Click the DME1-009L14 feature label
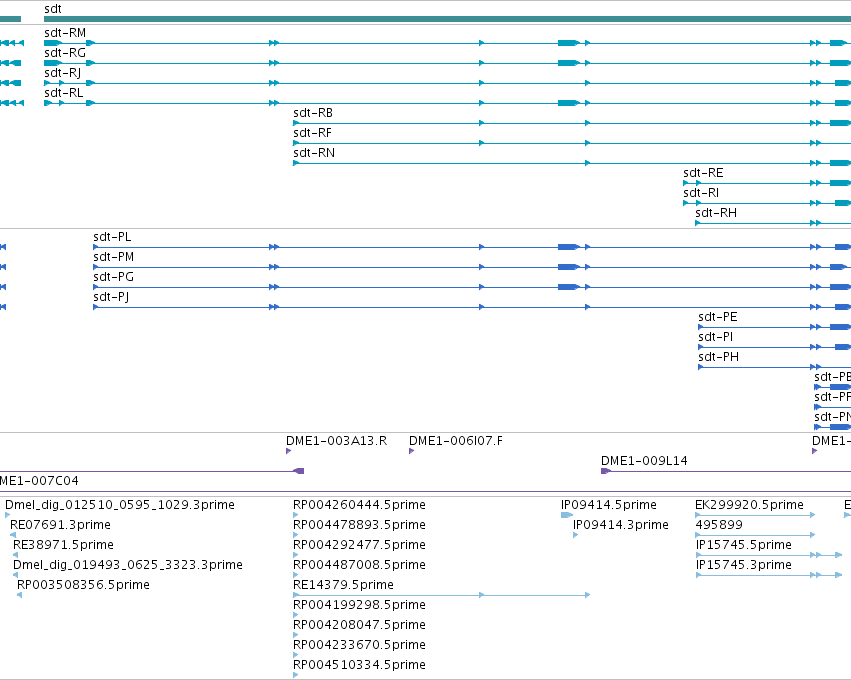 (x=644, y=461)
